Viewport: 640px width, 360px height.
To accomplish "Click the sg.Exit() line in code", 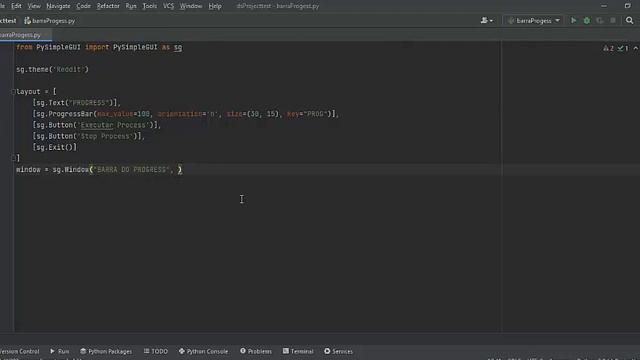I will tap(55, 147).
